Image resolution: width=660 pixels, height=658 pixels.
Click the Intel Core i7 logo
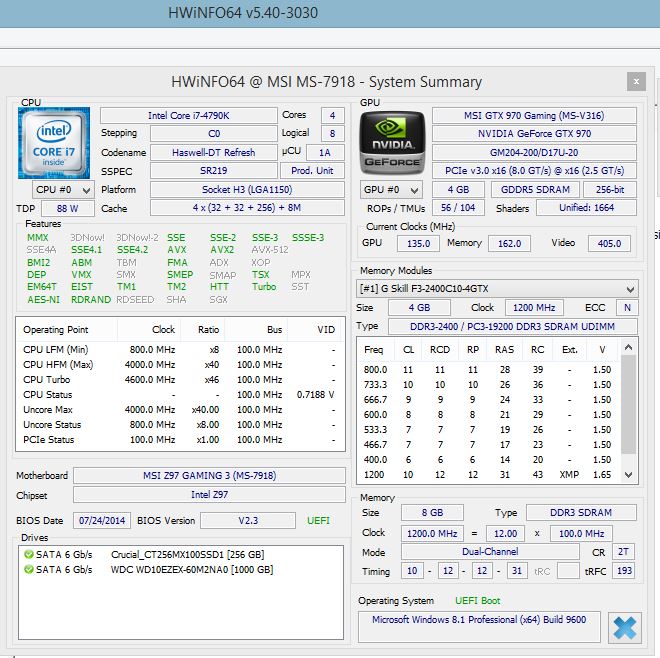click(54, 143)
